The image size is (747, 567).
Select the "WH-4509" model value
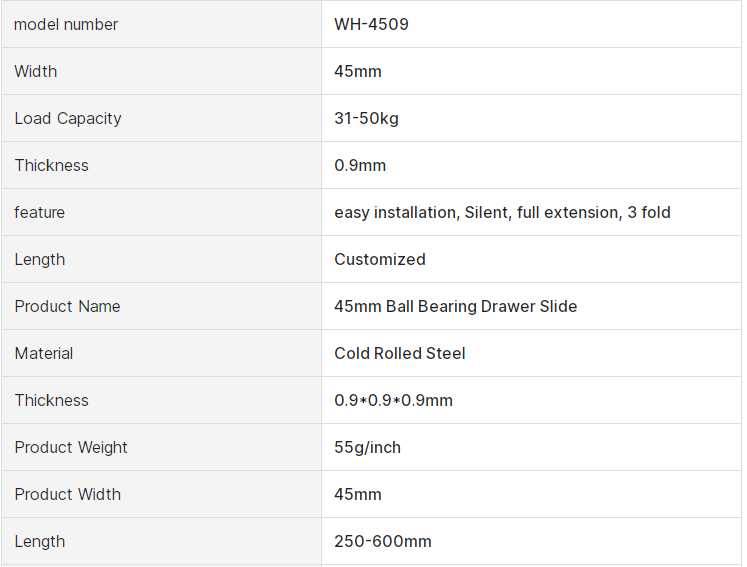[x=371, y=24]
